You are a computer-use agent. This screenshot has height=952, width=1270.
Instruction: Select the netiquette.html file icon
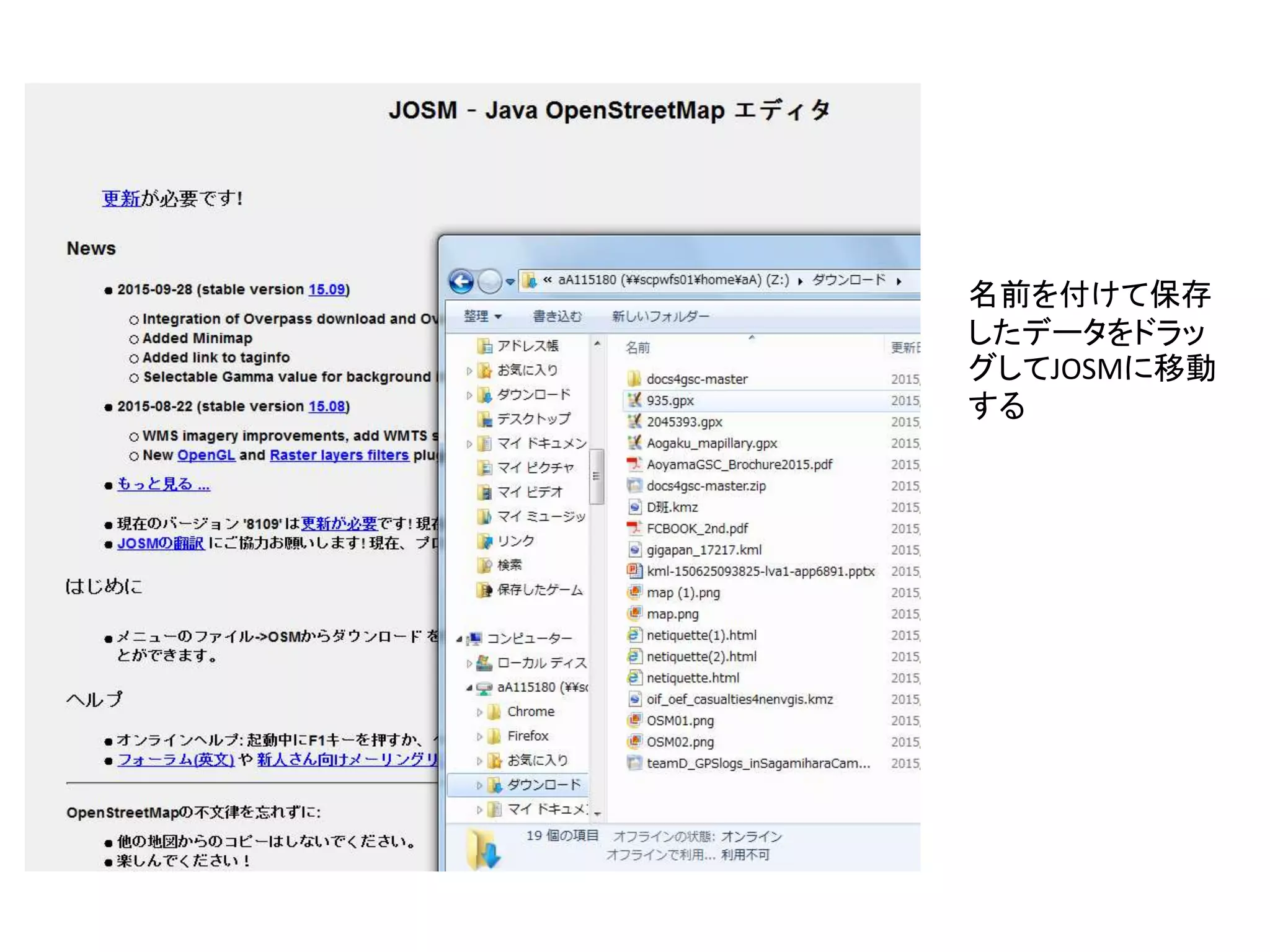pos(634,677)
